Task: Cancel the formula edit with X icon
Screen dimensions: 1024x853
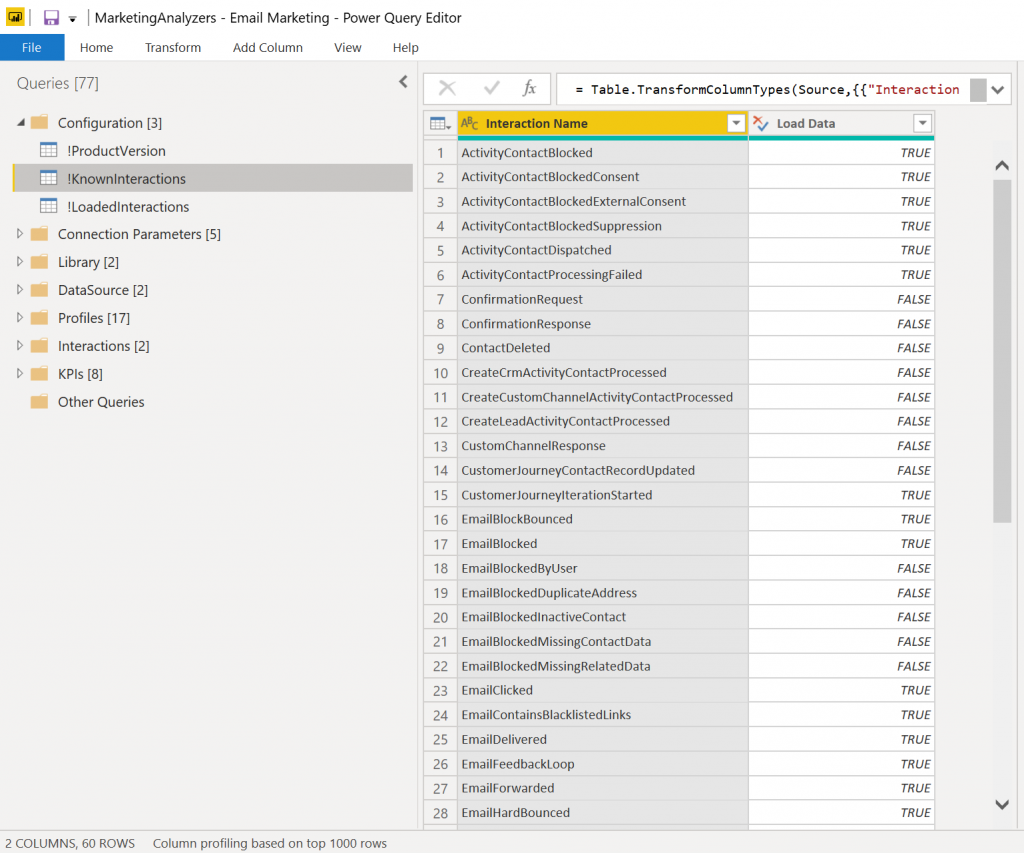Action: [x=447, y=88]
